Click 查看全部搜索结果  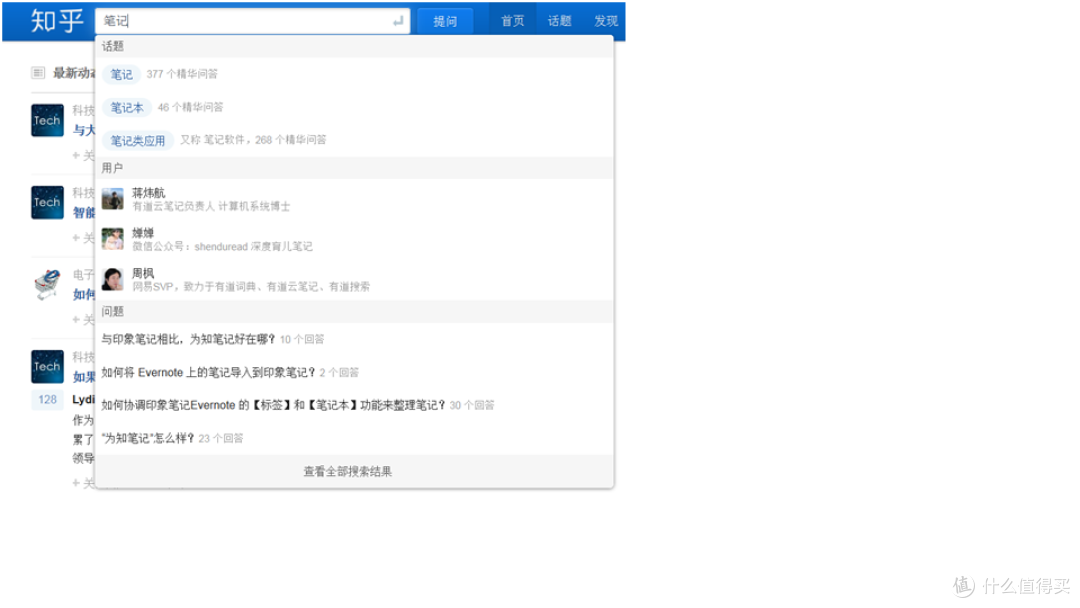[348, 472]
